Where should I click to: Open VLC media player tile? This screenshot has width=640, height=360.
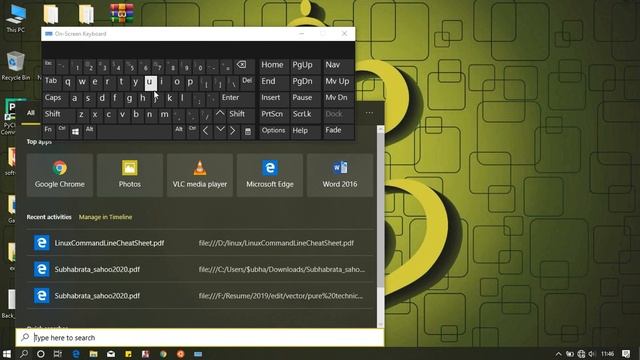click(200, 175)
